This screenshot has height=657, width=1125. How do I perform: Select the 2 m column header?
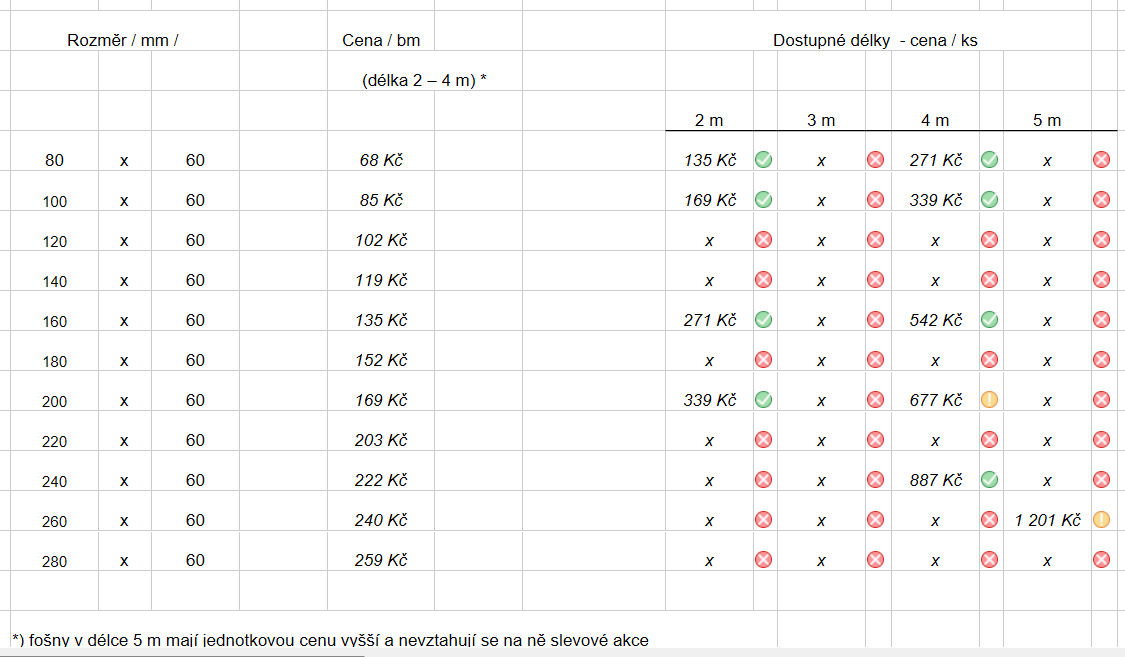pyautogui.click(x=709, y=120)
